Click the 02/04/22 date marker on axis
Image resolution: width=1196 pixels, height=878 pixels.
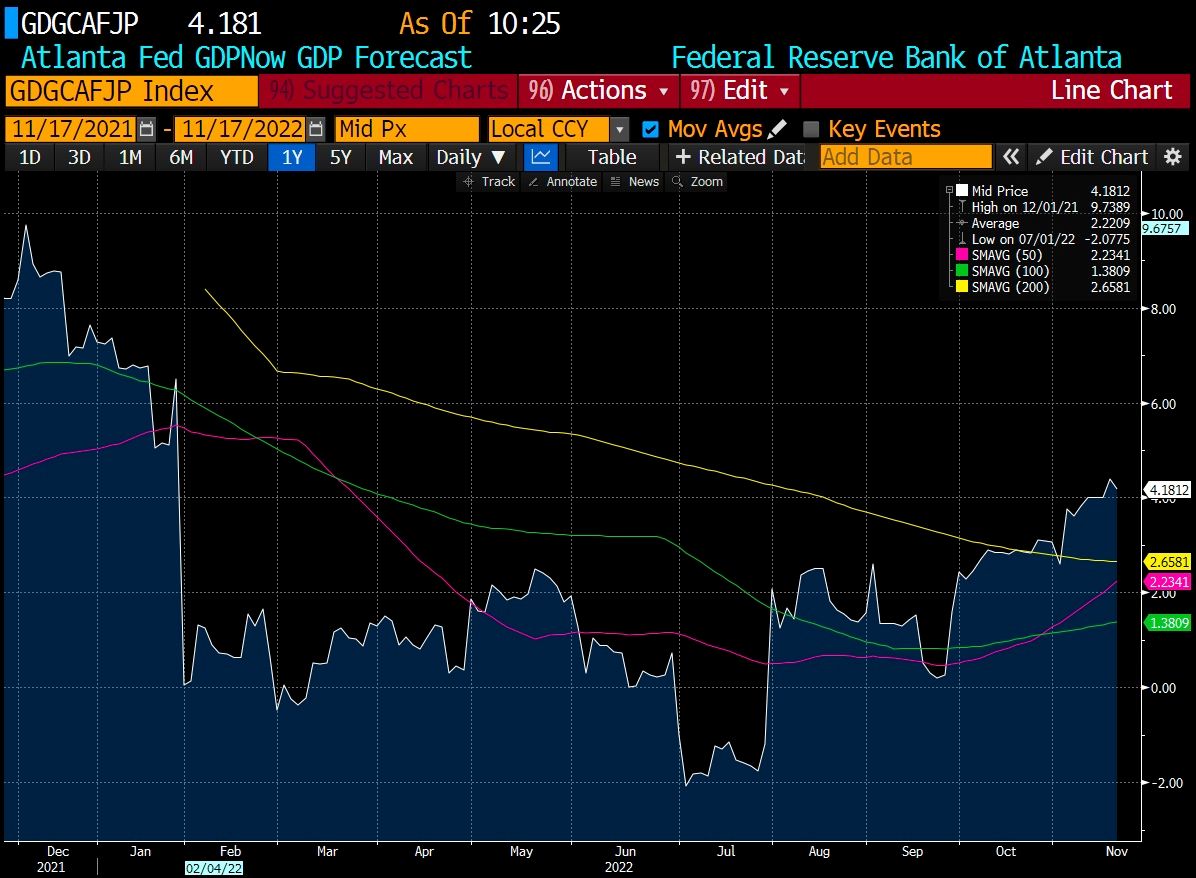(214, 868)
